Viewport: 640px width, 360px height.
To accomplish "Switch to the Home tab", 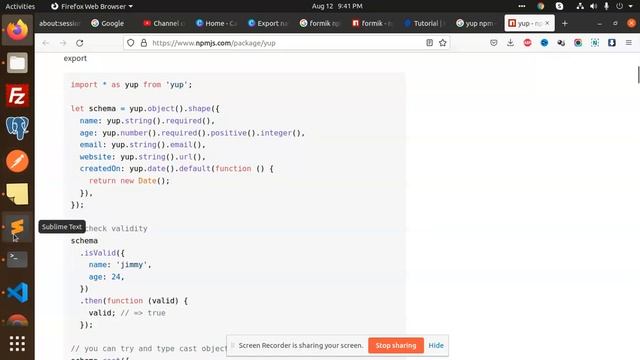I will (216, 23).
